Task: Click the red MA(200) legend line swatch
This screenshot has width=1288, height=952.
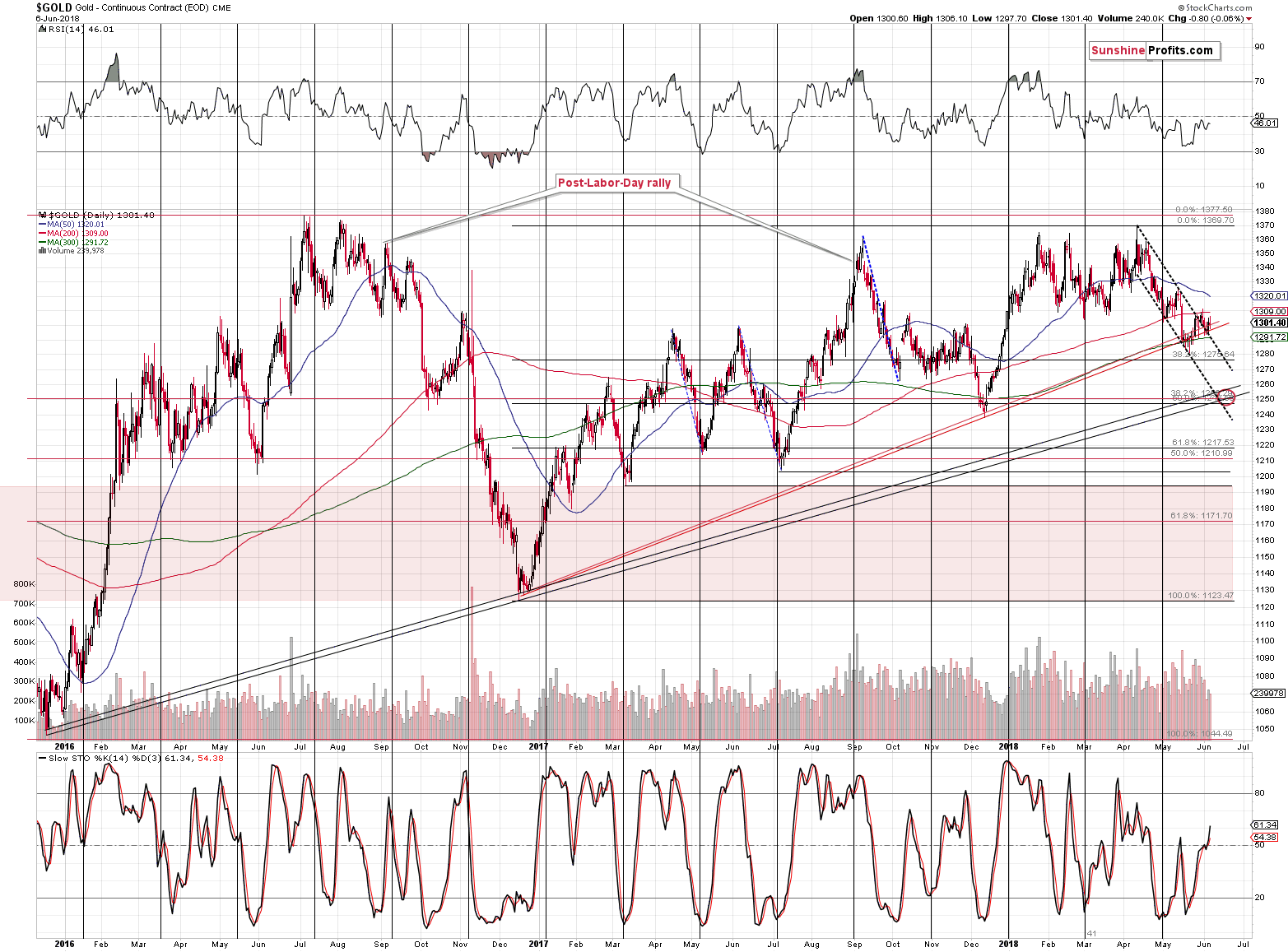Action: [42, 234]
